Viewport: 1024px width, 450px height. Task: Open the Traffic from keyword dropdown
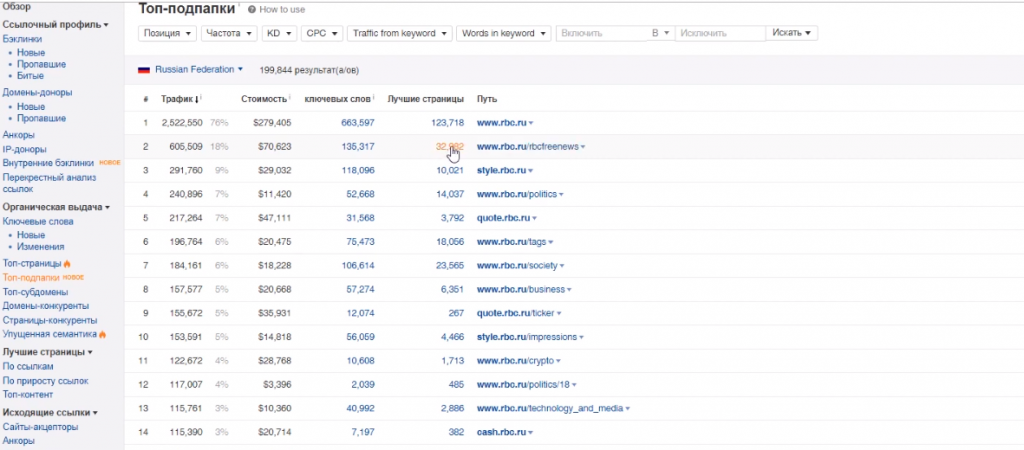(x=400, y=33)
